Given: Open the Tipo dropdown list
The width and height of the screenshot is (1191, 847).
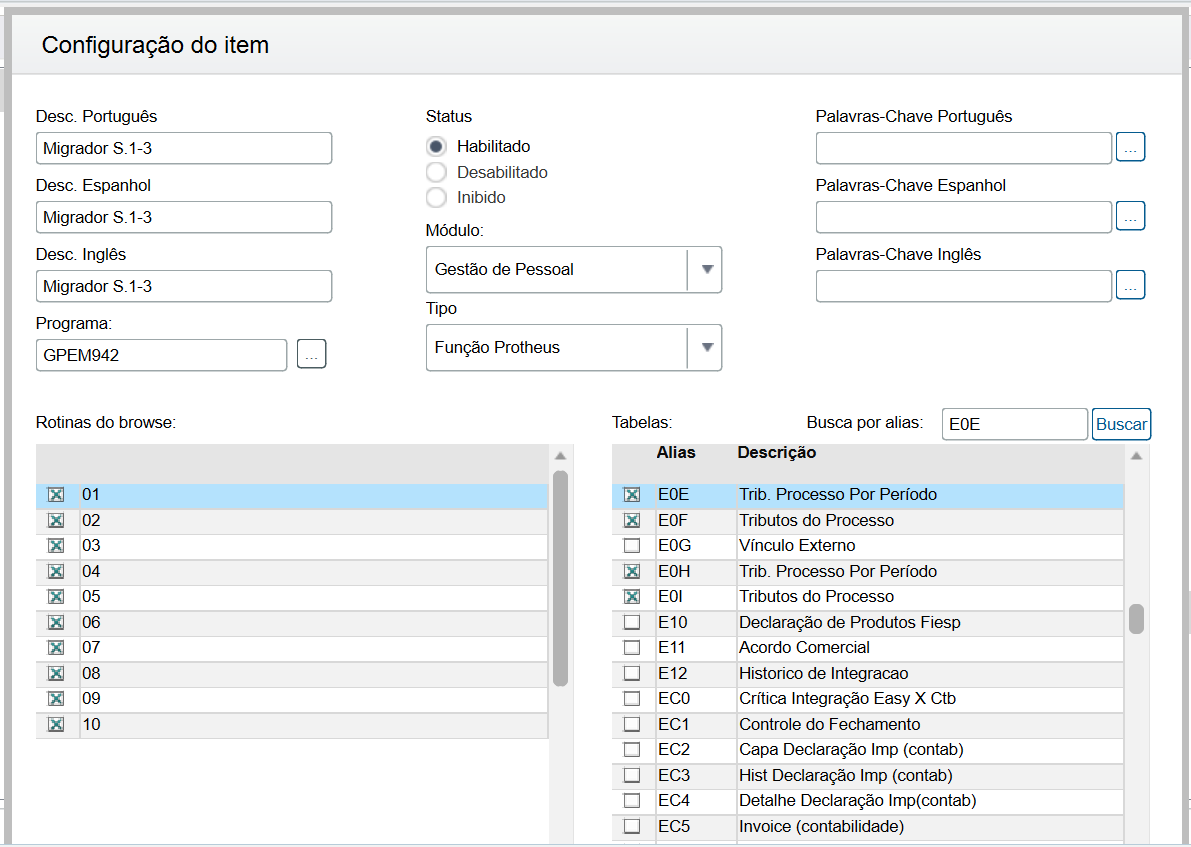Looking at the screenshot, I should pos(705,347).
